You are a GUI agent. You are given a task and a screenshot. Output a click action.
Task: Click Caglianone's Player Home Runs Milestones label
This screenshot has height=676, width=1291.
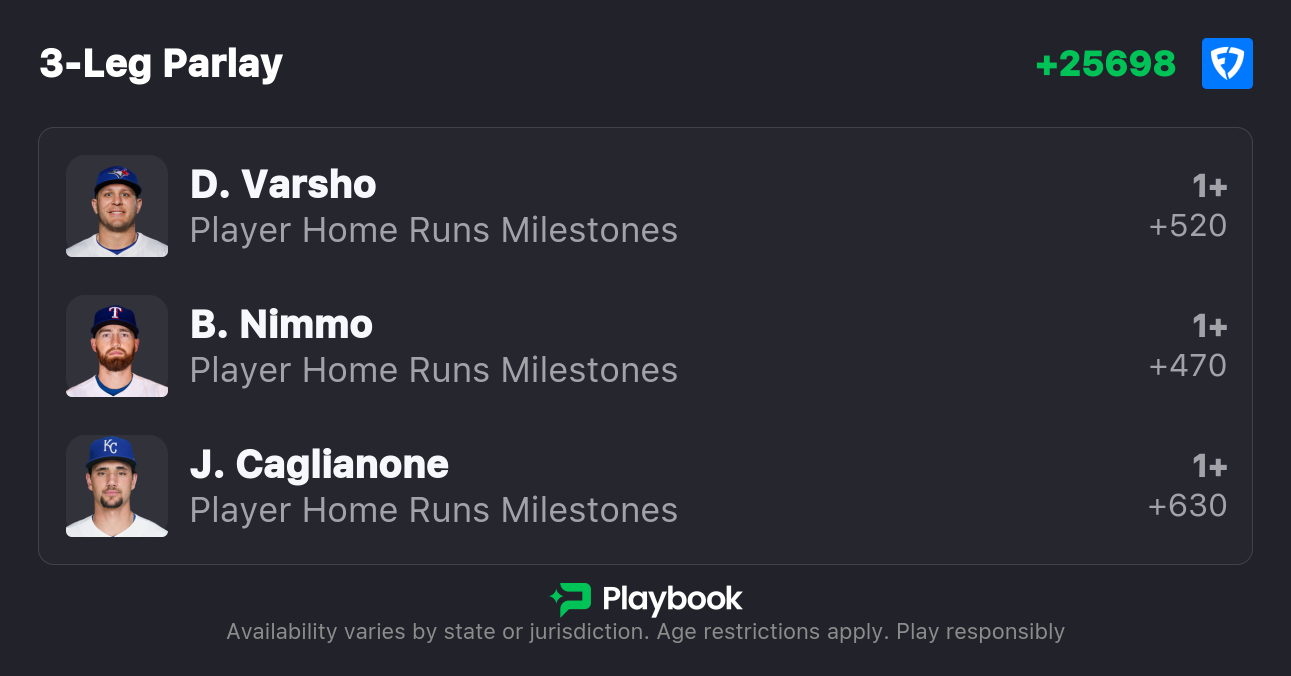point(433,510)
